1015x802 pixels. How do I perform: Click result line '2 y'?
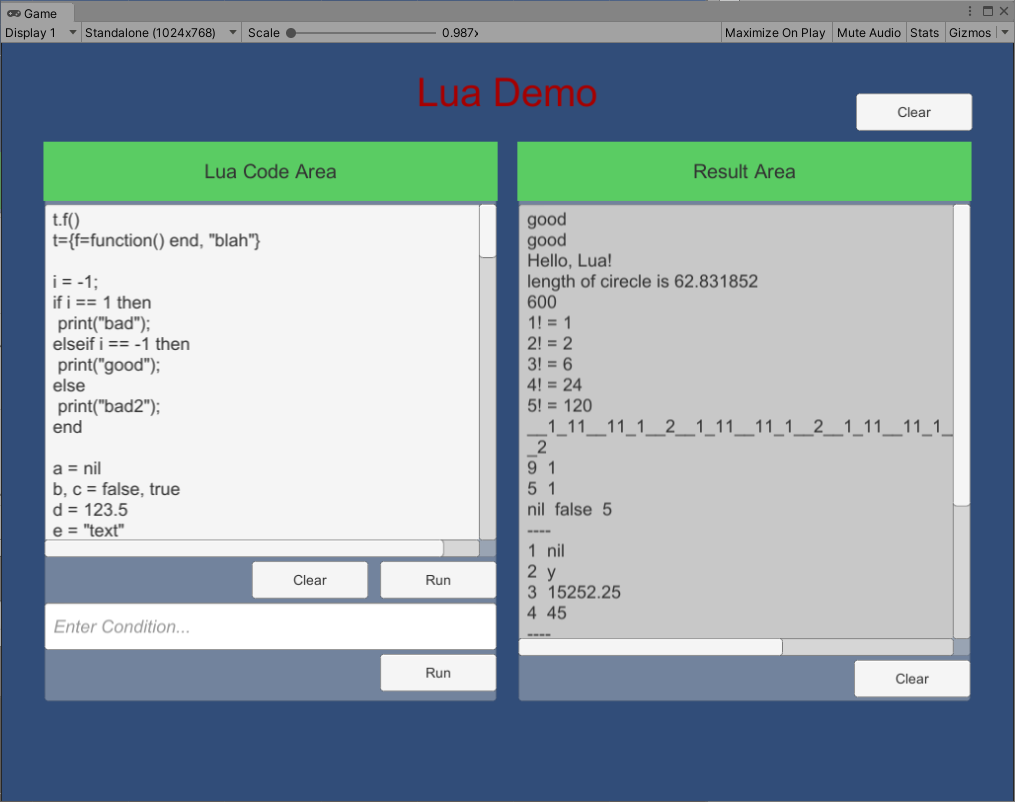tap(541, 572)
